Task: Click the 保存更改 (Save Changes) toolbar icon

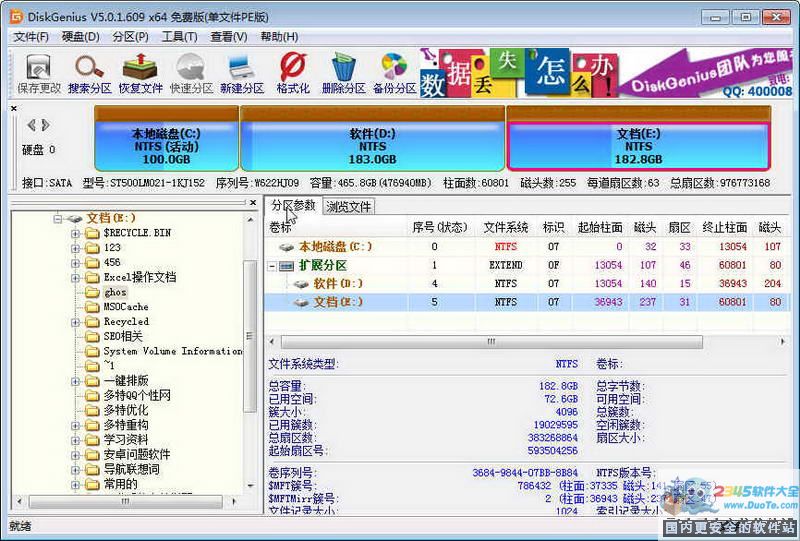Action: (x=39, y=73)
